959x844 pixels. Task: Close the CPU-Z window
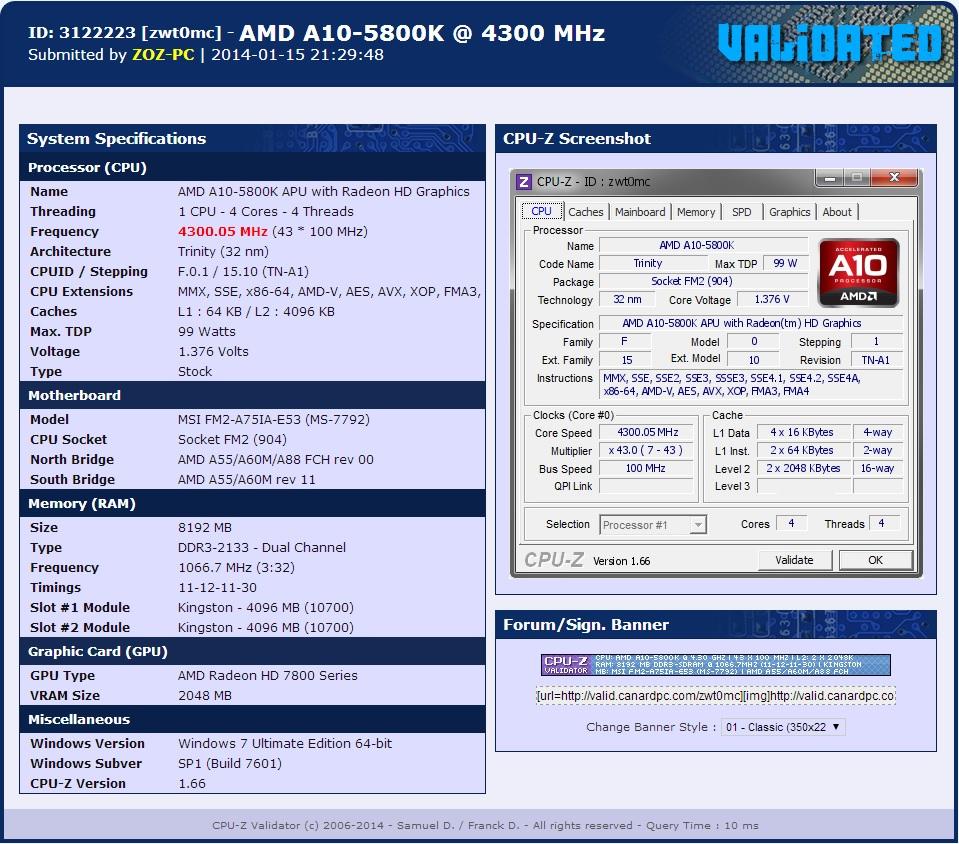tap(895, 178)
